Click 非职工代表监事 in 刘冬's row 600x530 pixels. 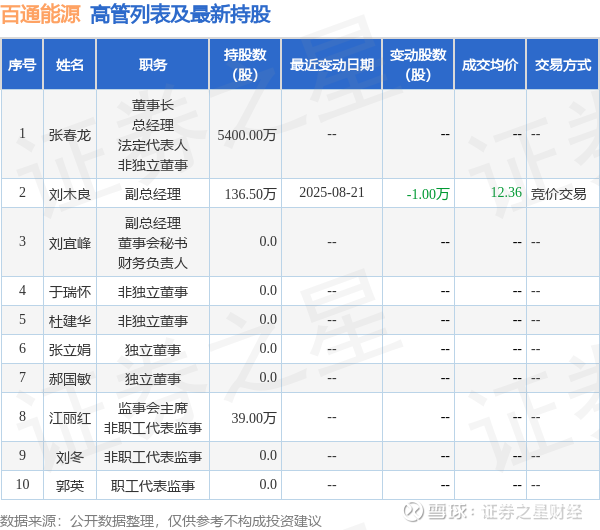click(153, 457)
